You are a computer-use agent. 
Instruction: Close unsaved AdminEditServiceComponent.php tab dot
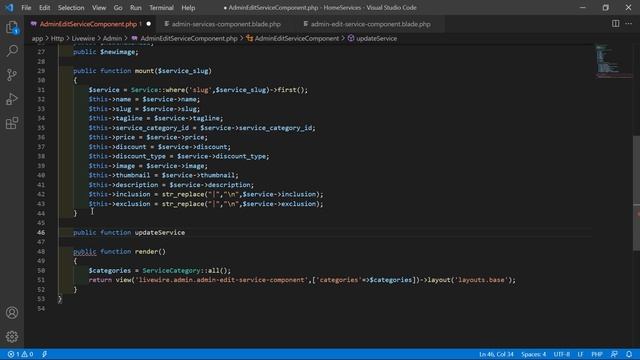pyautogui.click(x=149, y=24)
